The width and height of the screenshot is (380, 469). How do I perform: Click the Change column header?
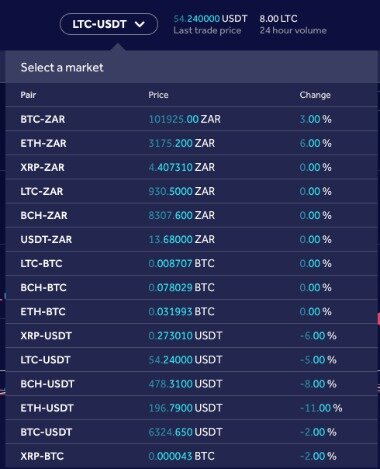[x=315, y=95]
